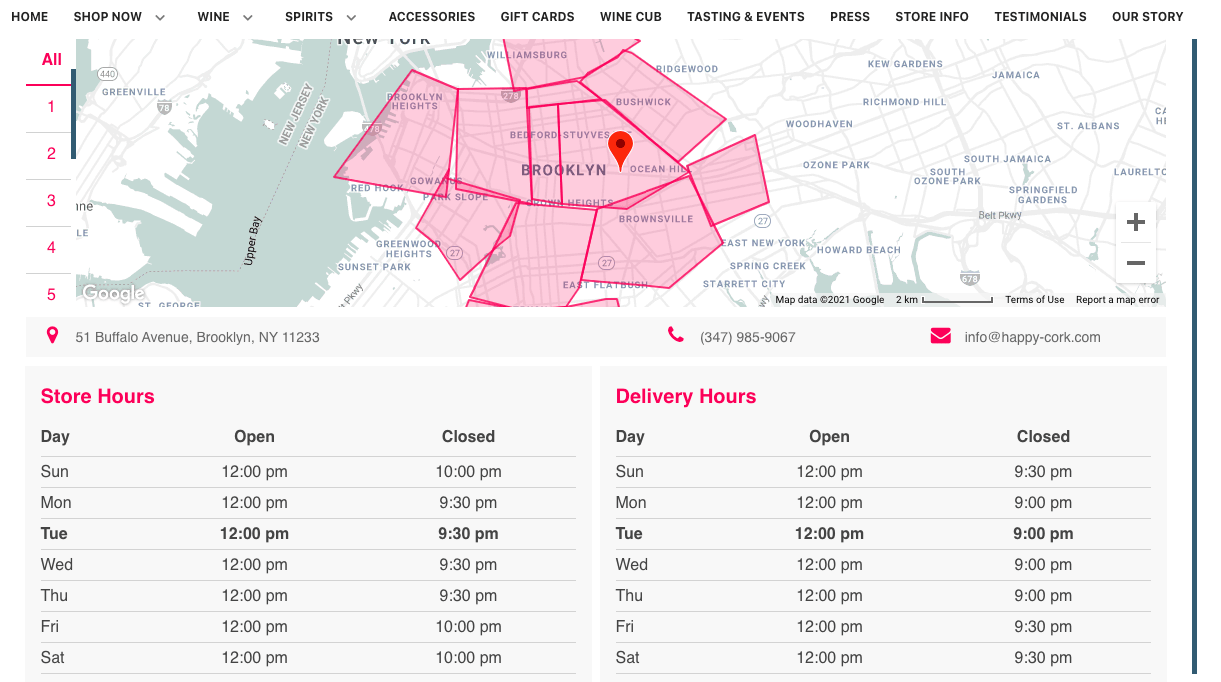Viewport: 1221px width, 682px height.
Task: Click the red store location pin on map
Action: point(620,150)
